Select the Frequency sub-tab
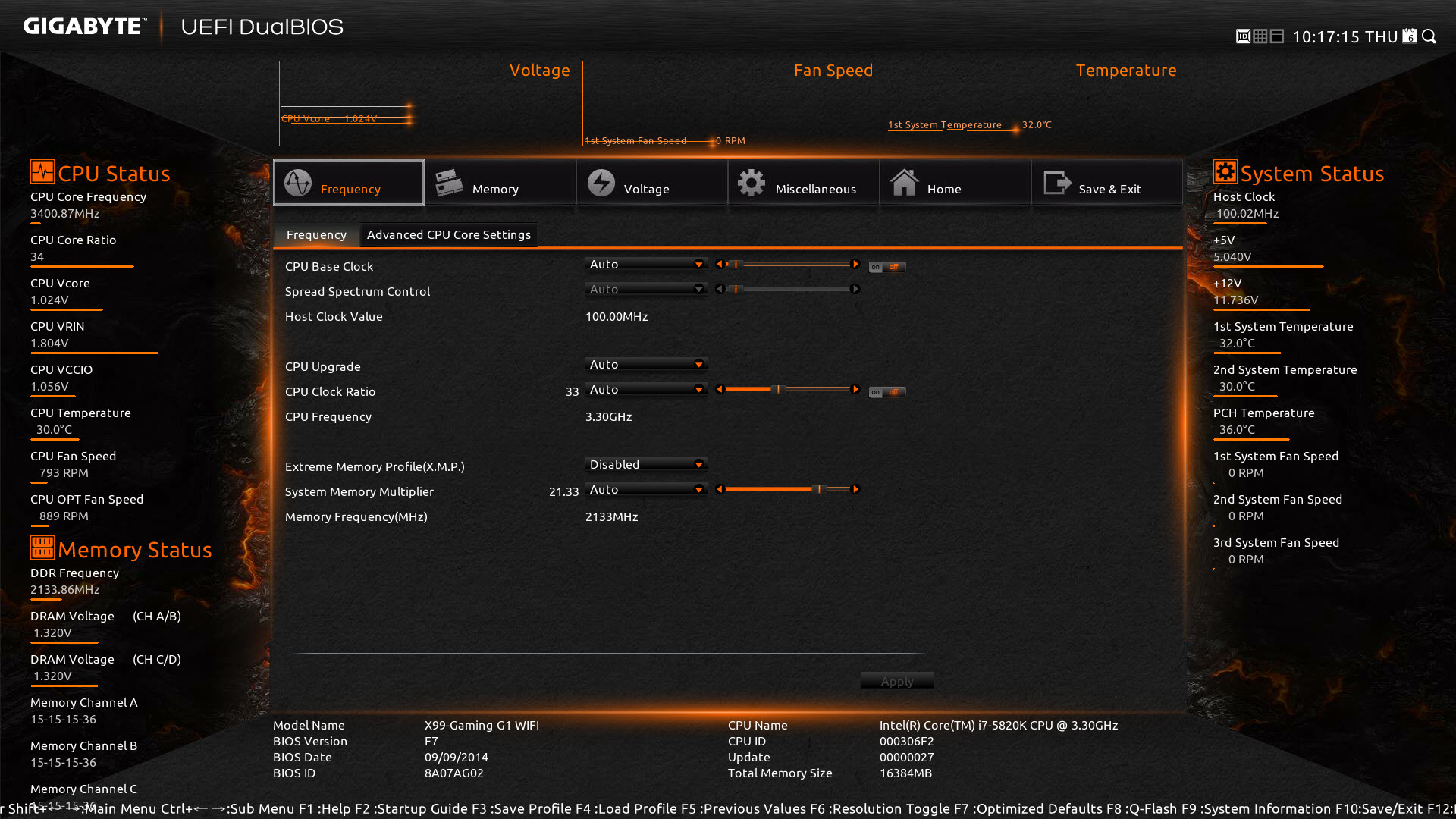This screenshot has width=1456, height=819. coord(316,234)
